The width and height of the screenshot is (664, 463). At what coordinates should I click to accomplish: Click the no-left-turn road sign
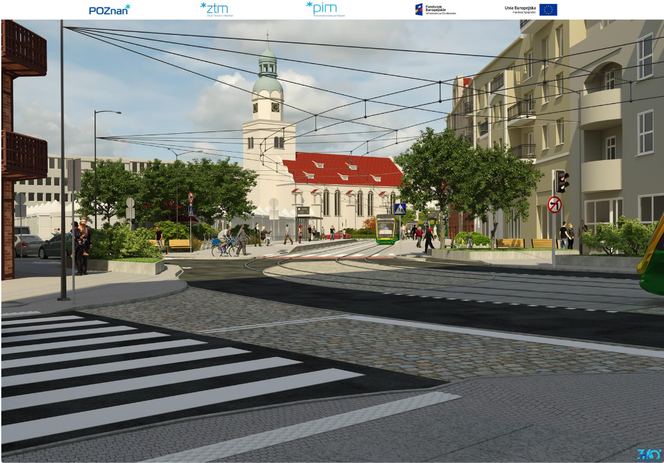pyautogui.click(x=554, y=205)
